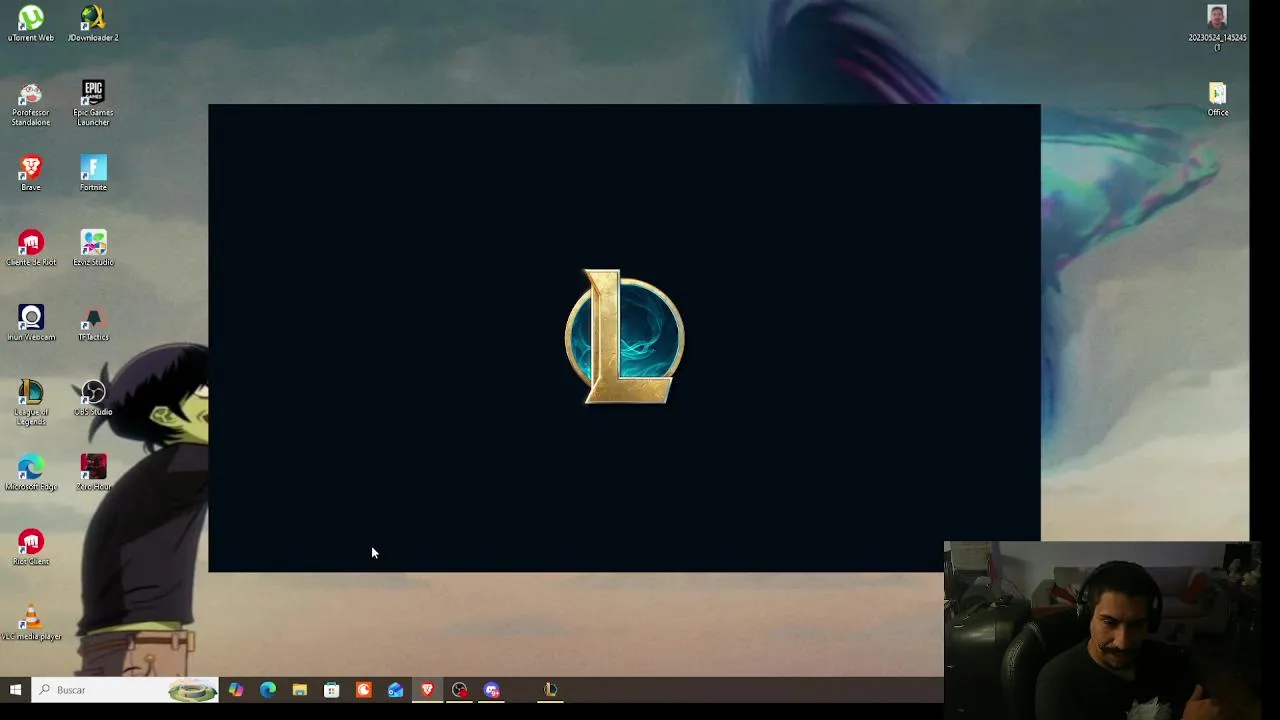Viewport: 1280px width, 720px height.
Task: Open JDownloader 2 desktop shortcut
Action: [x=93, y=23]
